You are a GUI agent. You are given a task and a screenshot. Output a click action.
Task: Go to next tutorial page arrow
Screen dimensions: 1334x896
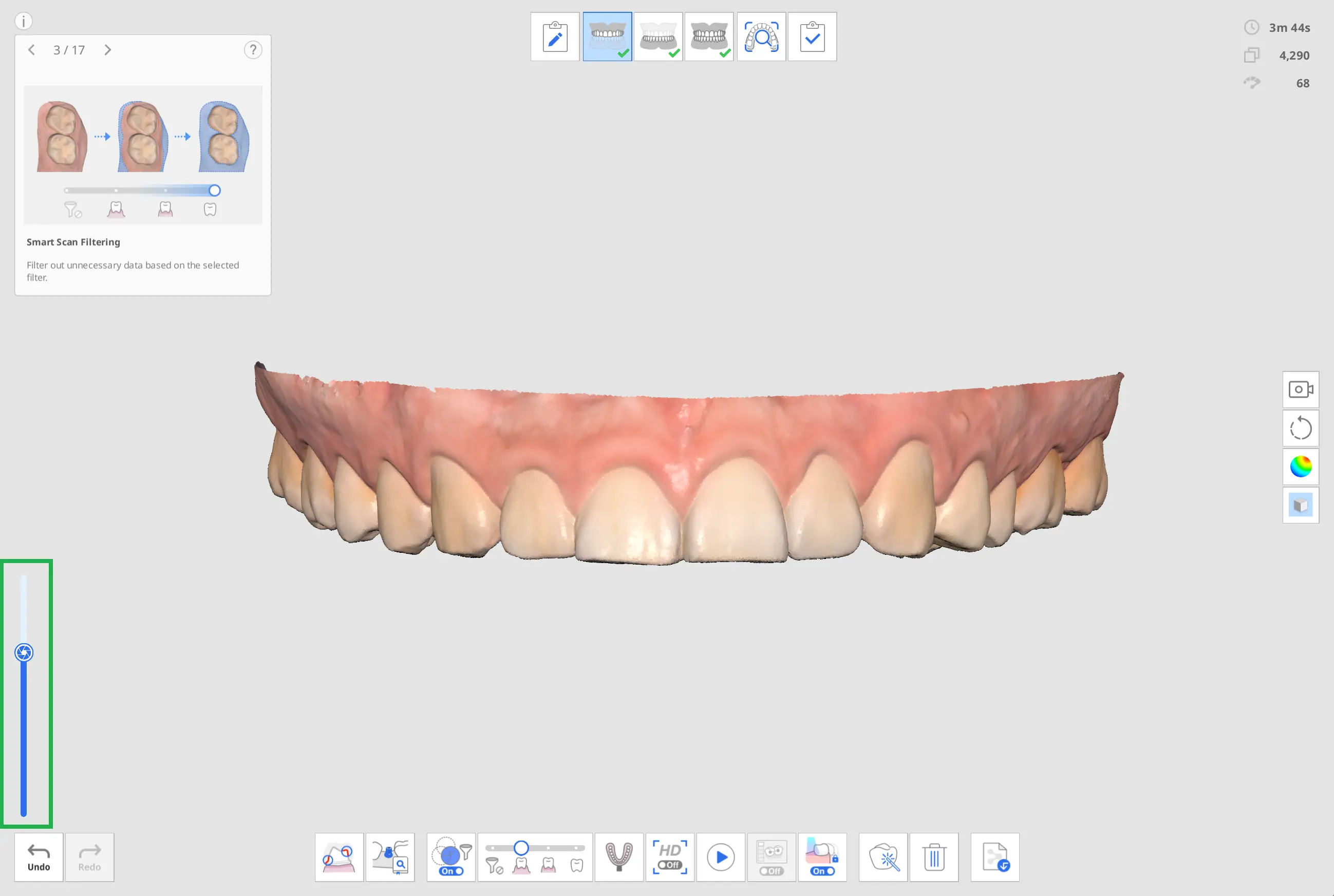coord(107,50)
